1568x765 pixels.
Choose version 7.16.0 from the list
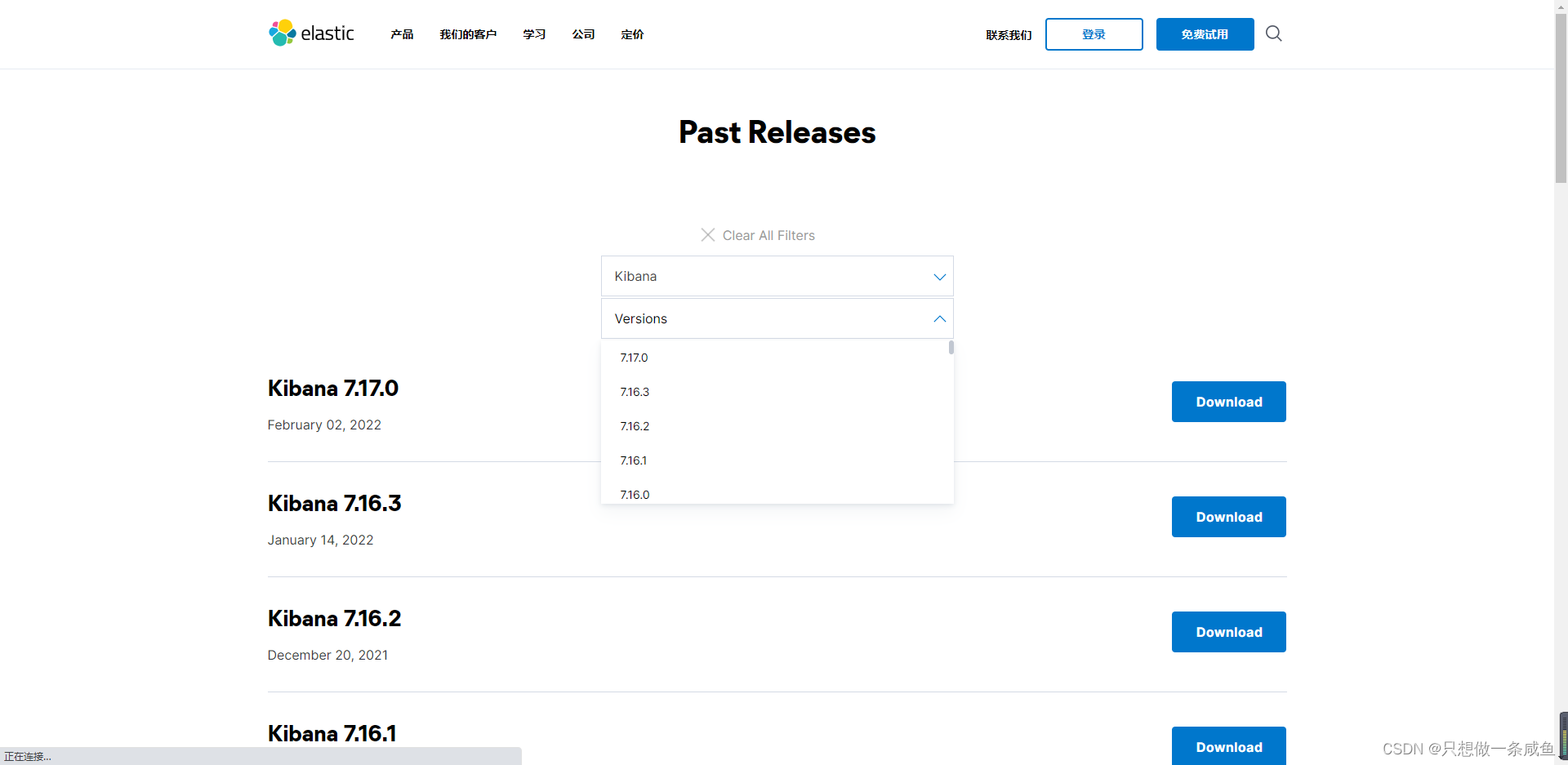coord(635,495)
